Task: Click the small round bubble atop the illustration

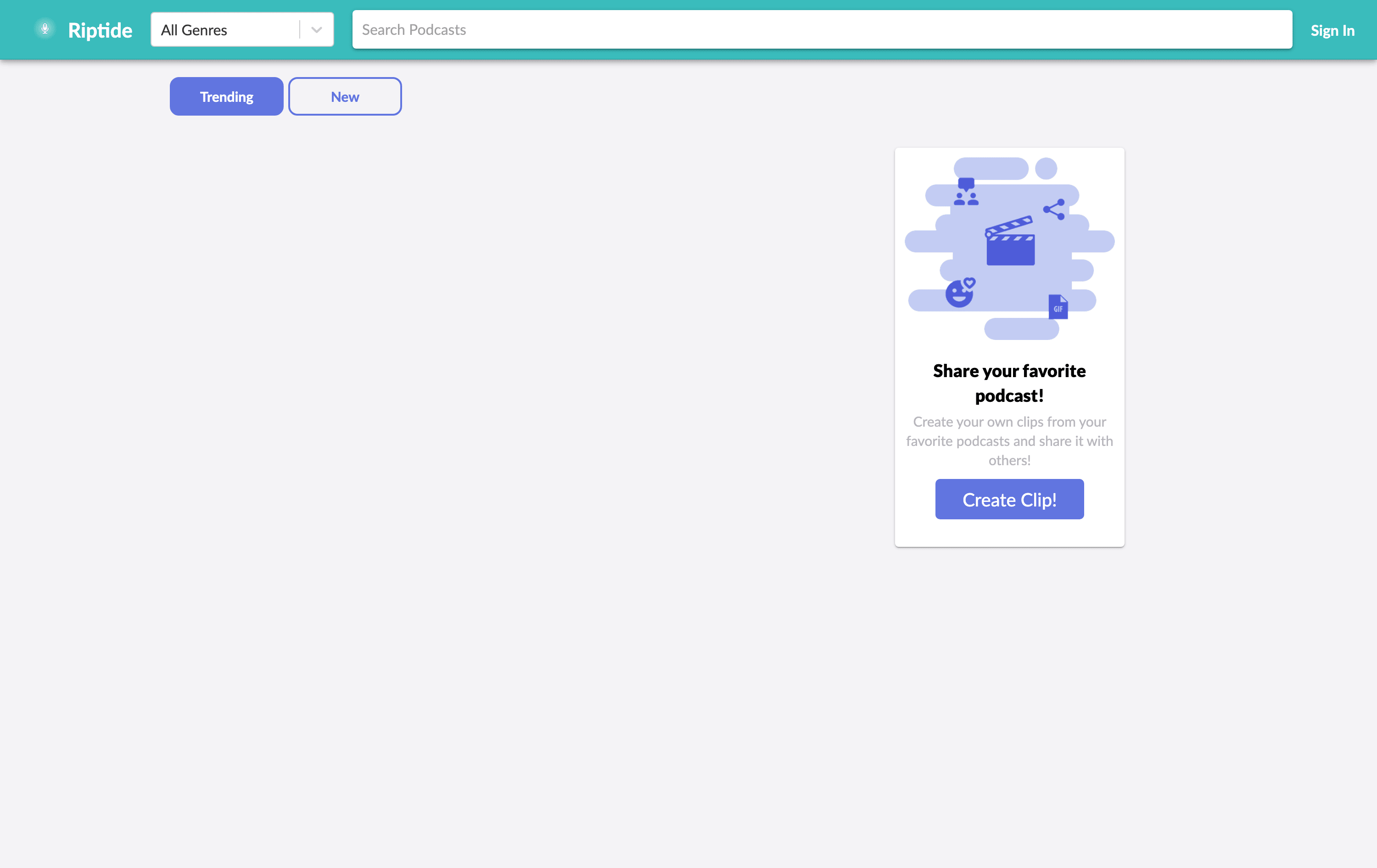Action: pyautogui.click(x=1046, y=168)
